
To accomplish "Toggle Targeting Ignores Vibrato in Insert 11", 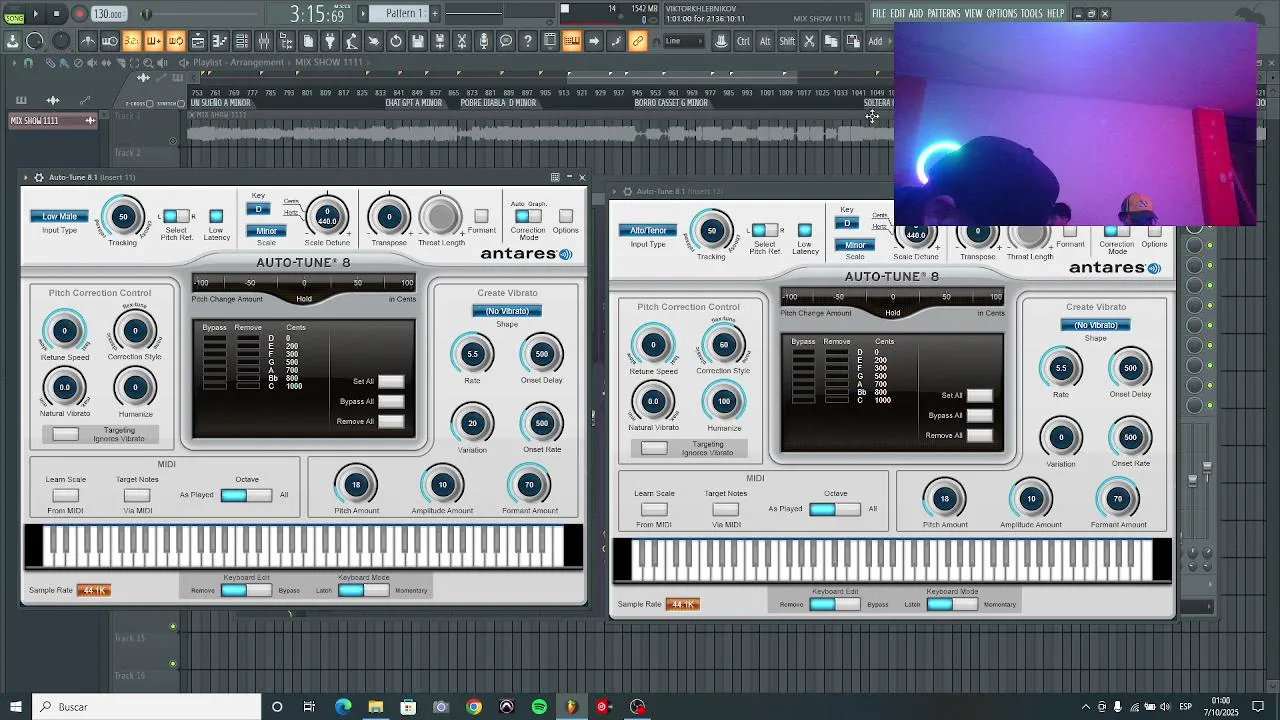I will (65, 434).
